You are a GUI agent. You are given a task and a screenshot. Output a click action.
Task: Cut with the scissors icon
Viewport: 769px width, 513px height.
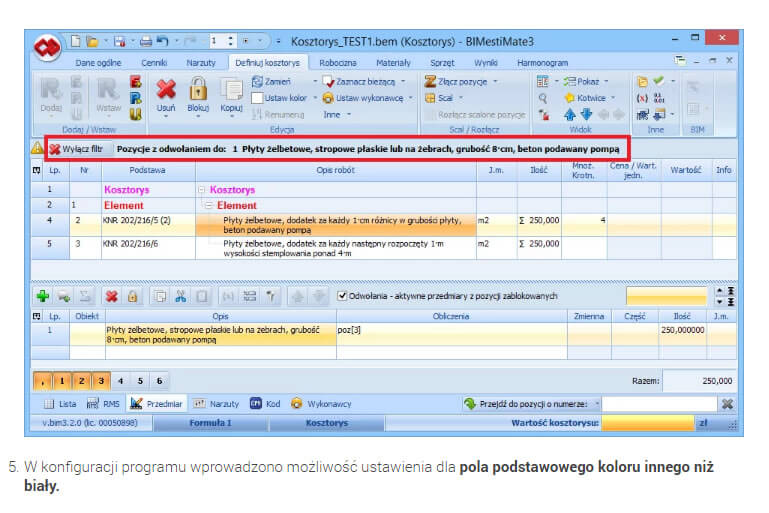click(181, 296)
